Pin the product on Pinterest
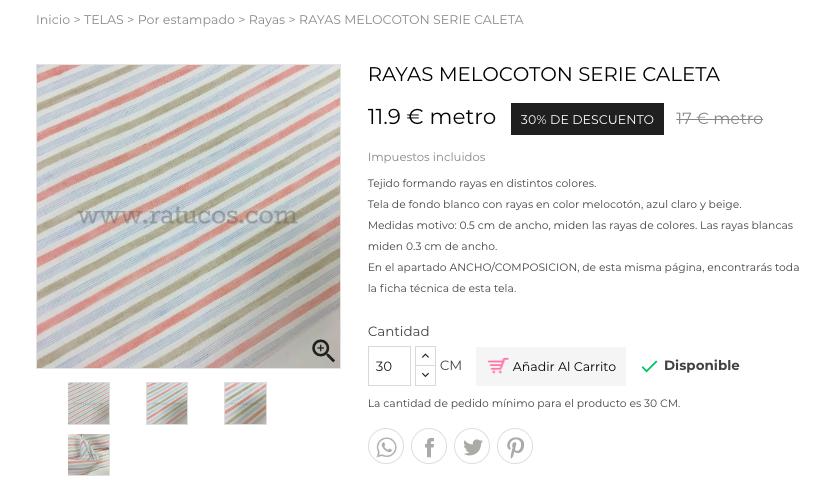 515,447
